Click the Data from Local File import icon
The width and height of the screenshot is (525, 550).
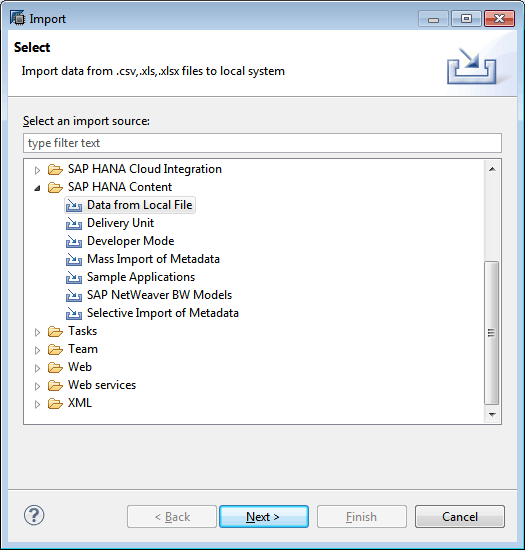74,205
